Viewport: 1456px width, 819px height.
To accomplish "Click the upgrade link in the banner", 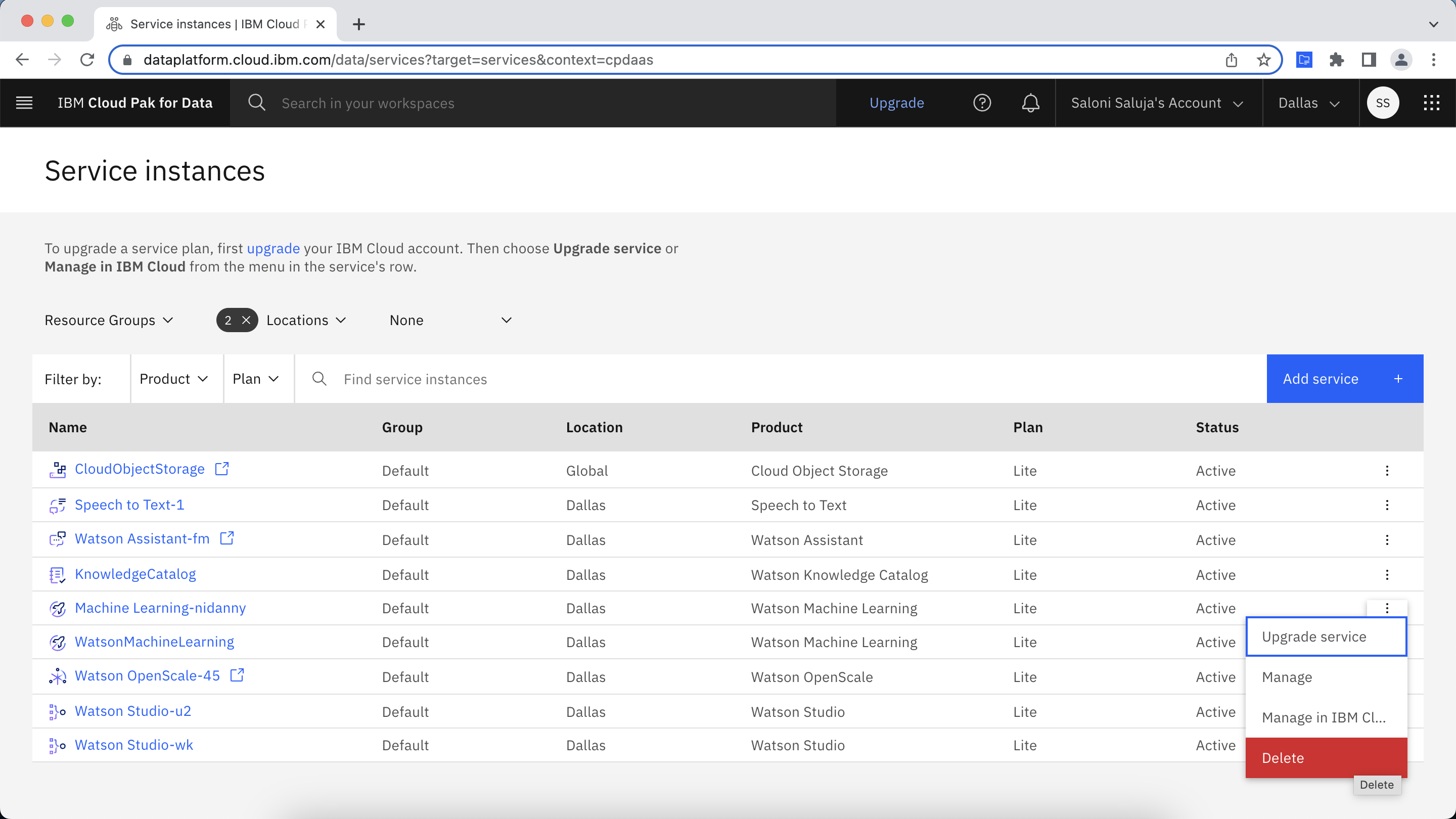I will [x=272, y=248].
